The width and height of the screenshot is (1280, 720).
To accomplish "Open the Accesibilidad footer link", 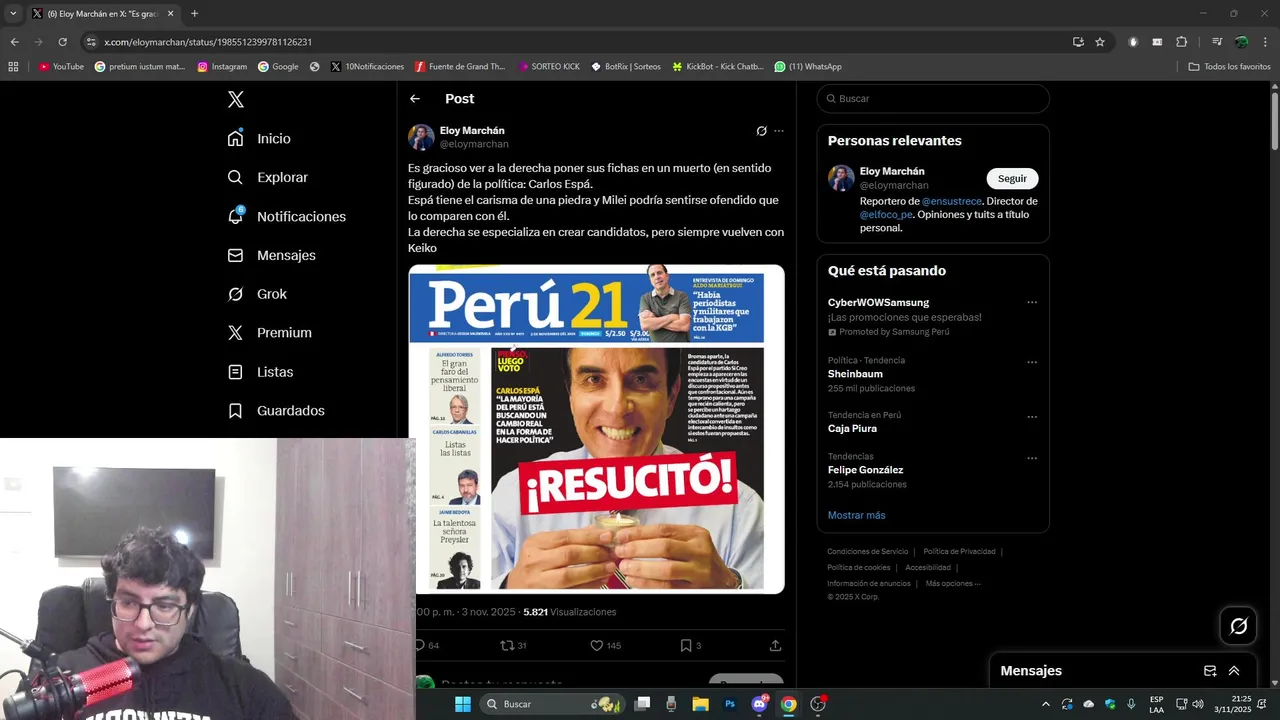I will point(928,567).
